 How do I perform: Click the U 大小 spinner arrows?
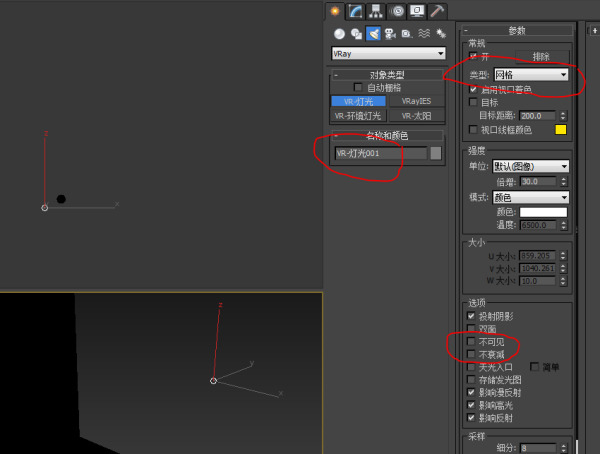(563, 256)
